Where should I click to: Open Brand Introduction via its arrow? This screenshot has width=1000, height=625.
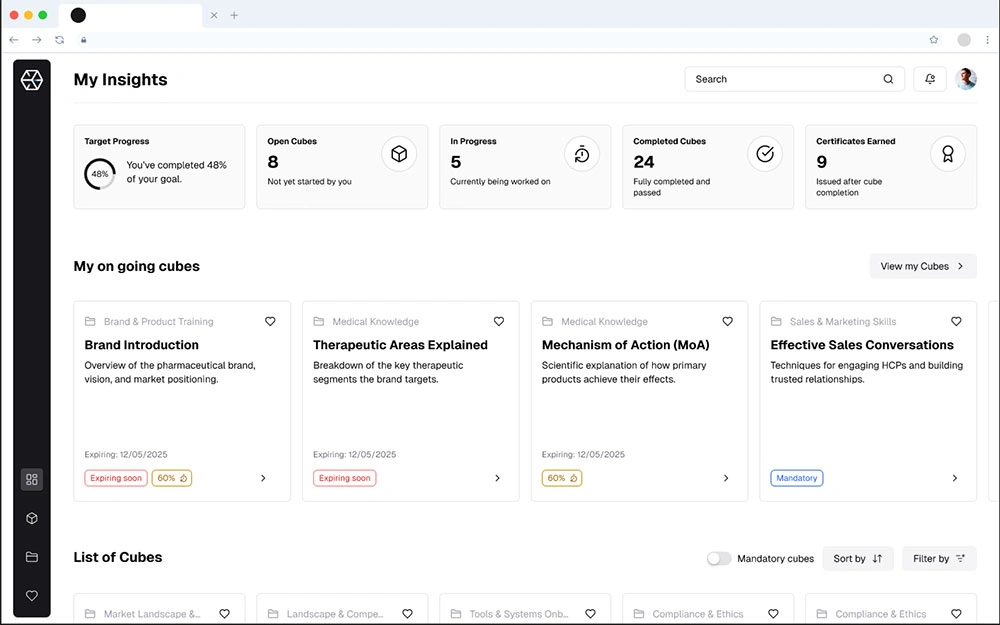click(x=263, y=478)
